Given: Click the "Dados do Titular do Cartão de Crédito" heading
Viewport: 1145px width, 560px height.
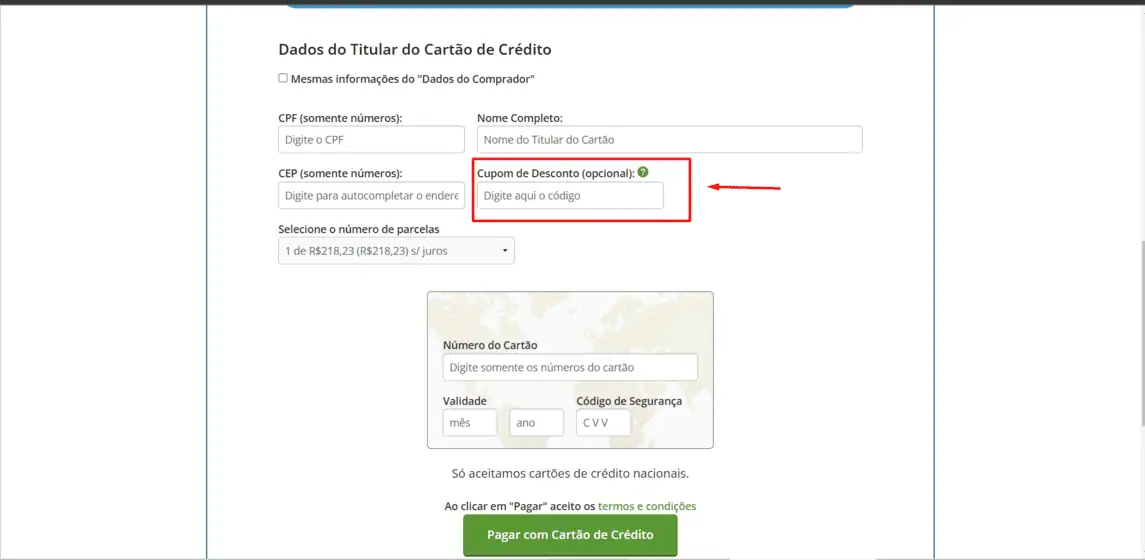Looking at the screenshot, I should point(415,50).
